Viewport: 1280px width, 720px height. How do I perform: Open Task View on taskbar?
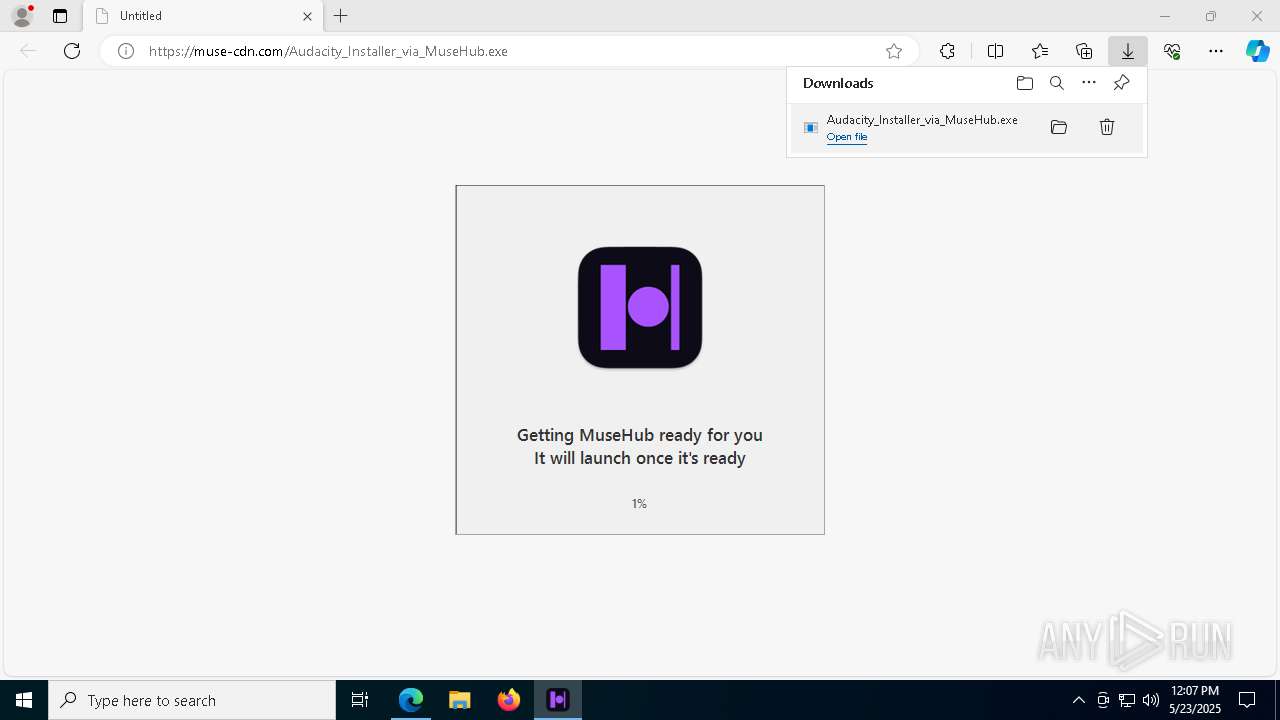point(360,700)
